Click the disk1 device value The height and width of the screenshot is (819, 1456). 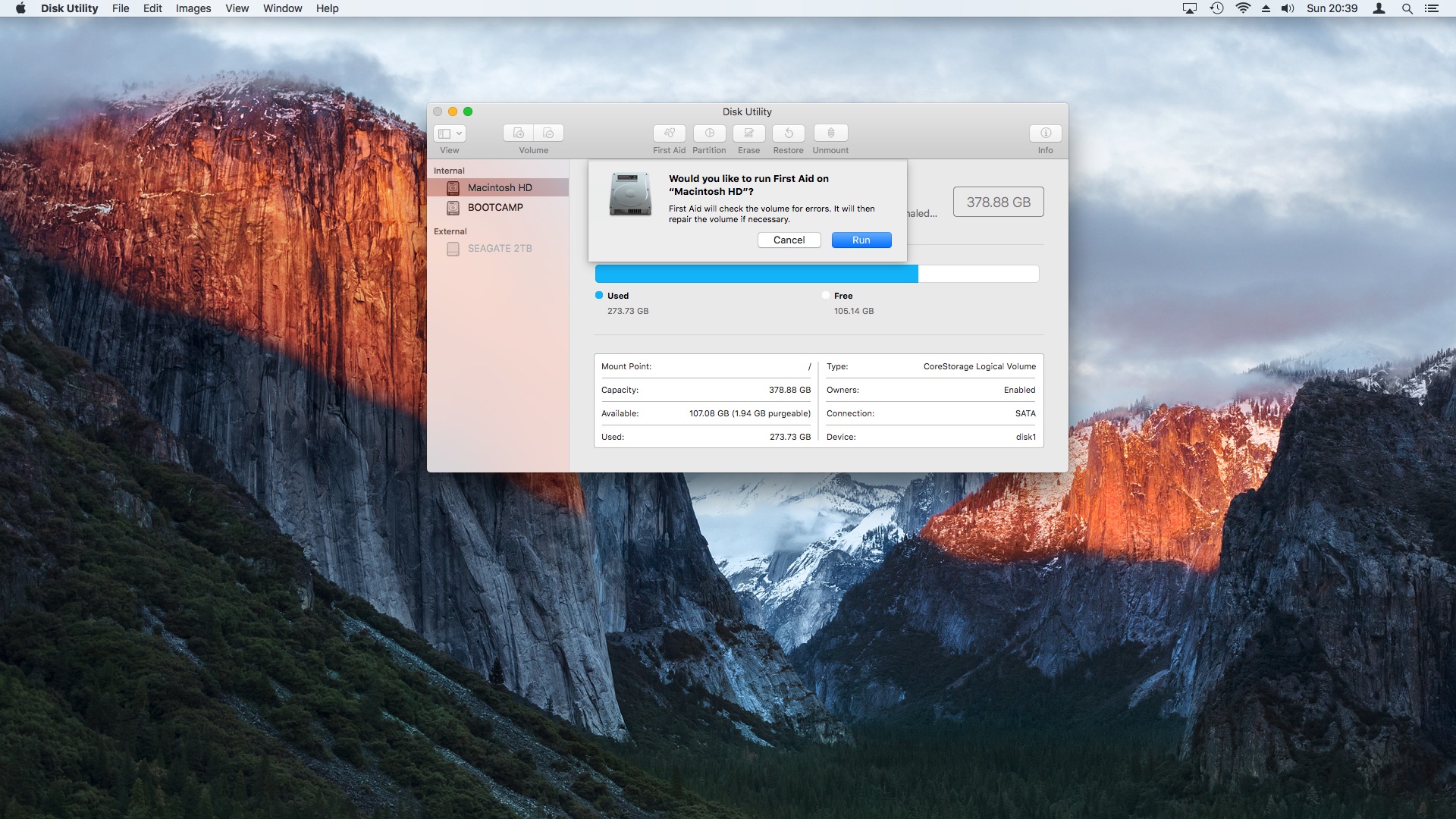point(1026,437)
